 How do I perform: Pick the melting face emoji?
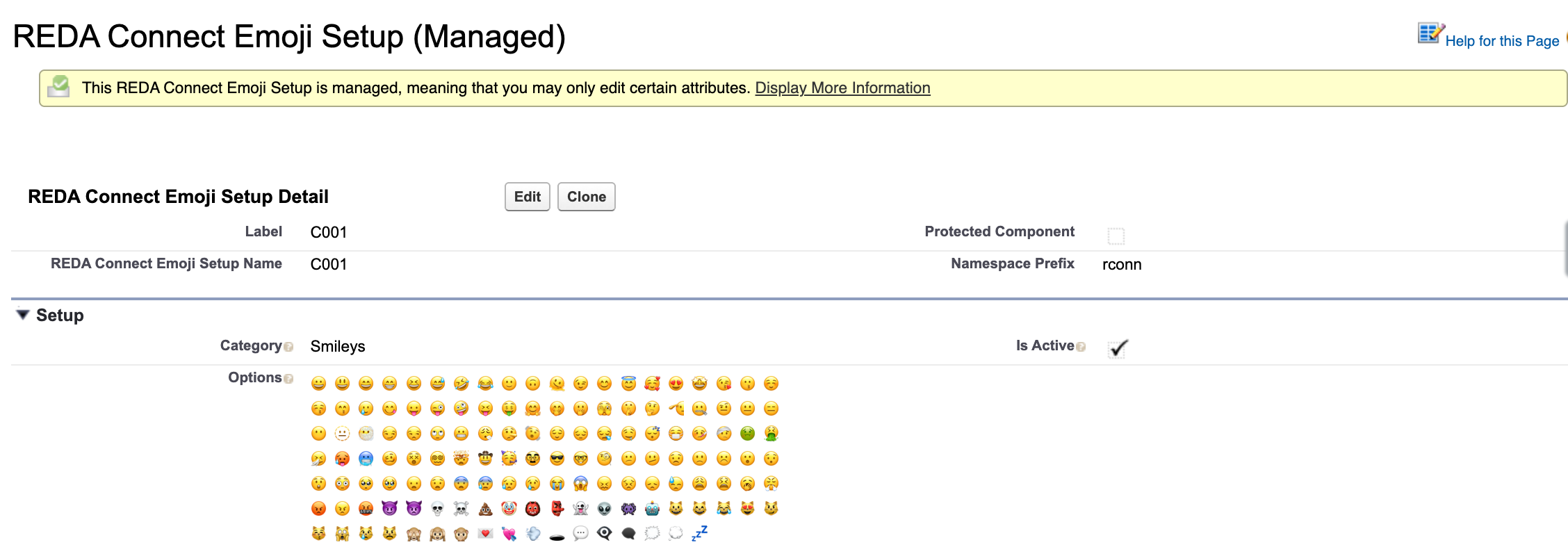point(557,383)
